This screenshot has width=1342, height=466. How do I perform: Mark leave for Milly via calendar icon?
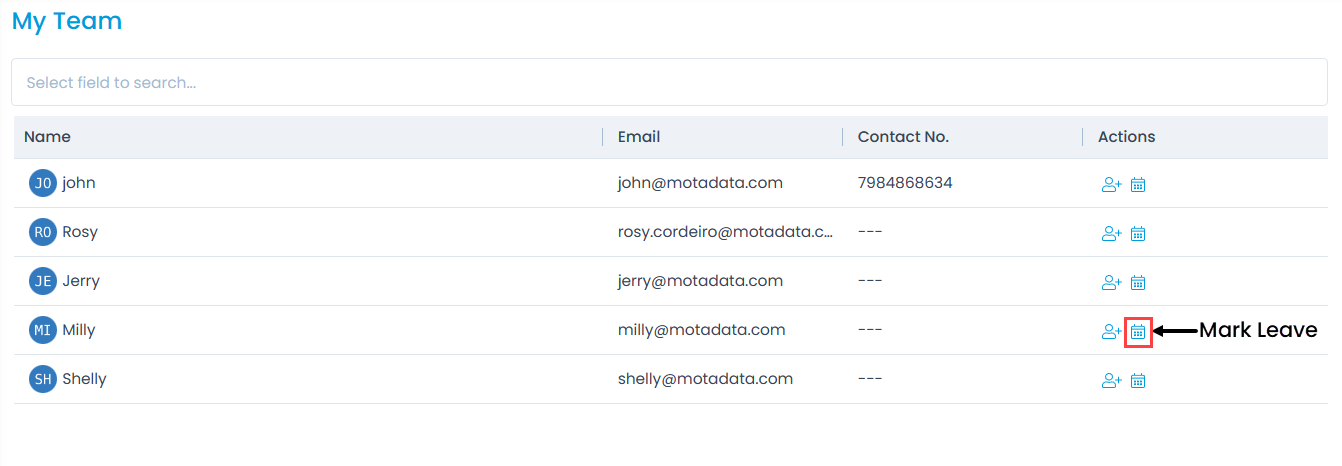(1138, 332)
